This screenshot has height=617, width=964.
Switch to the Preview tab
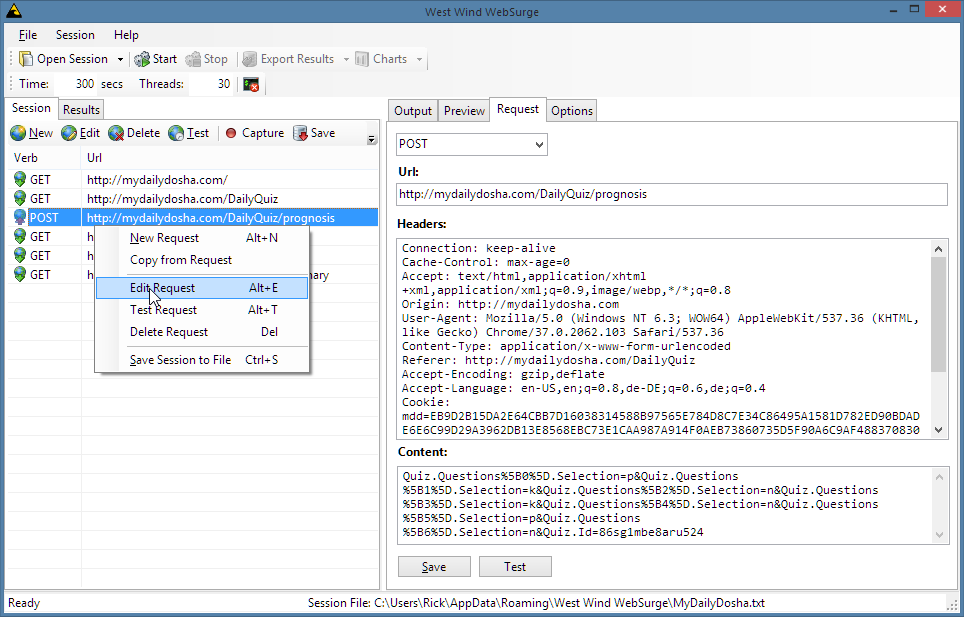pos(464,111)
